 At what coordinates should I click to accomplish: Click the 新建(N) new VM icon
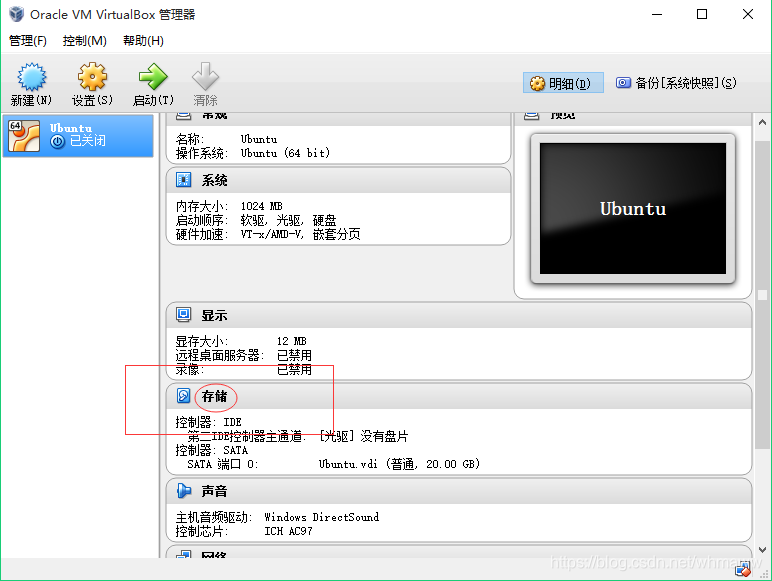(x=32, y=77)
